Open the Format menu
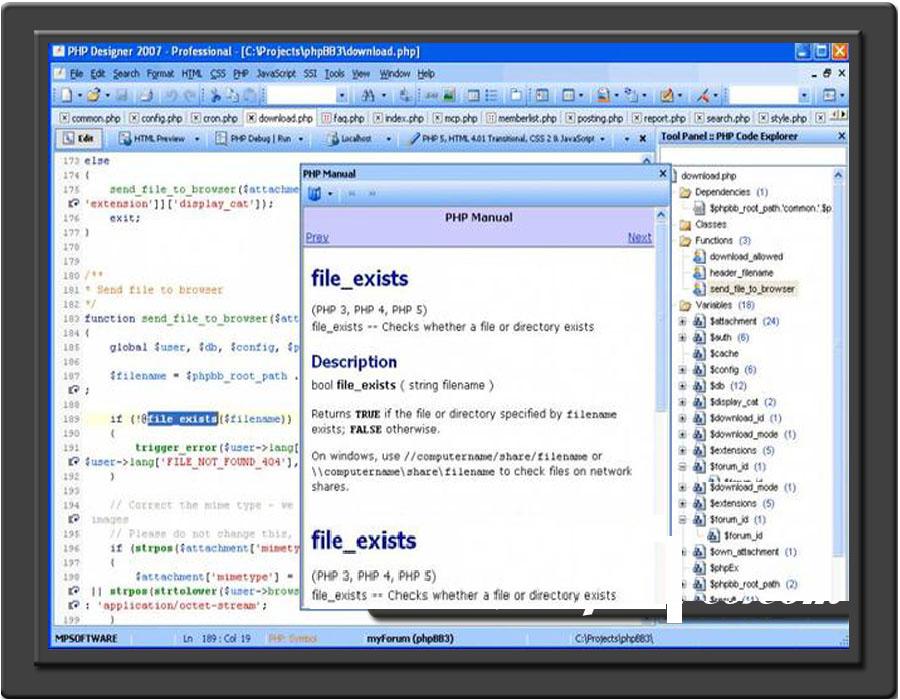Viewport: 900px width, 700px height. (x=160, y=73)
